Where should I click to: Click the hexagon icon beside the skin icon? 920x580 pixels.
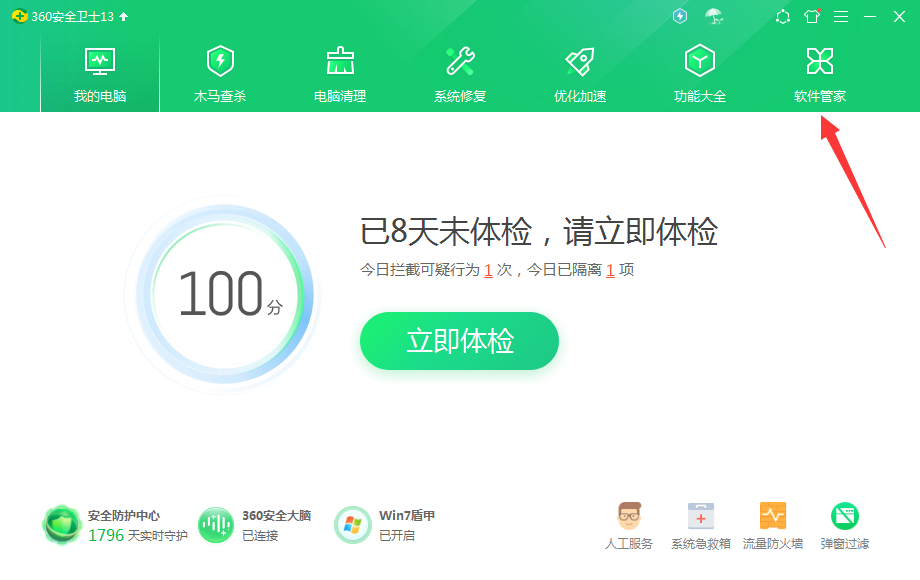(783, 16)
